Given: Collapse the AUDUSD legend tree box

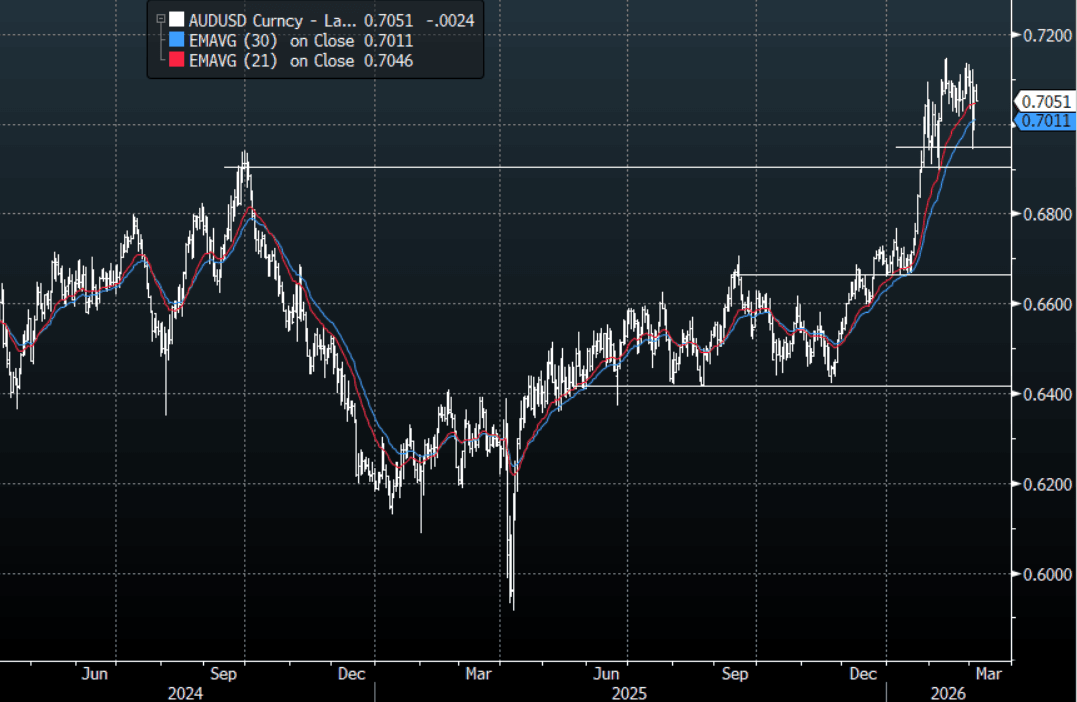Looking at the screenshot, I should (159, 18).
